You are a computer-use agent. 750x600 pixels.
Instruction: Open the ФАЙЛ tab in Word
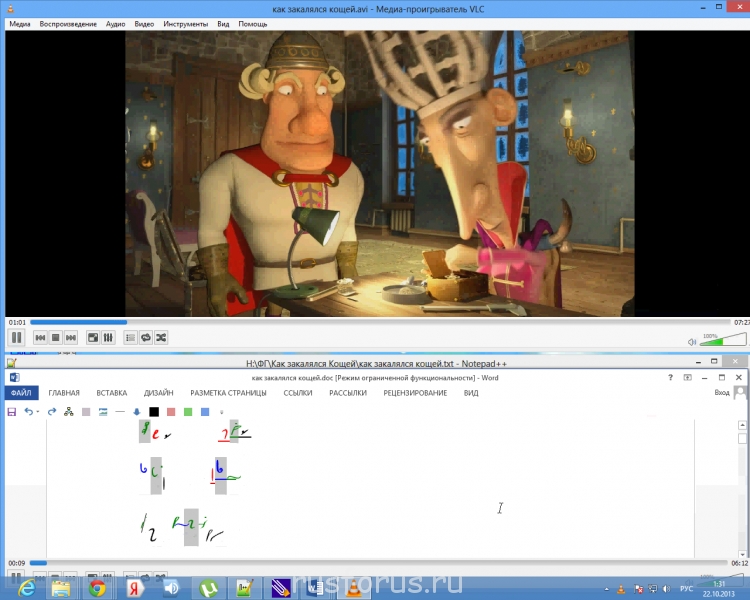(x=21, y=393)
